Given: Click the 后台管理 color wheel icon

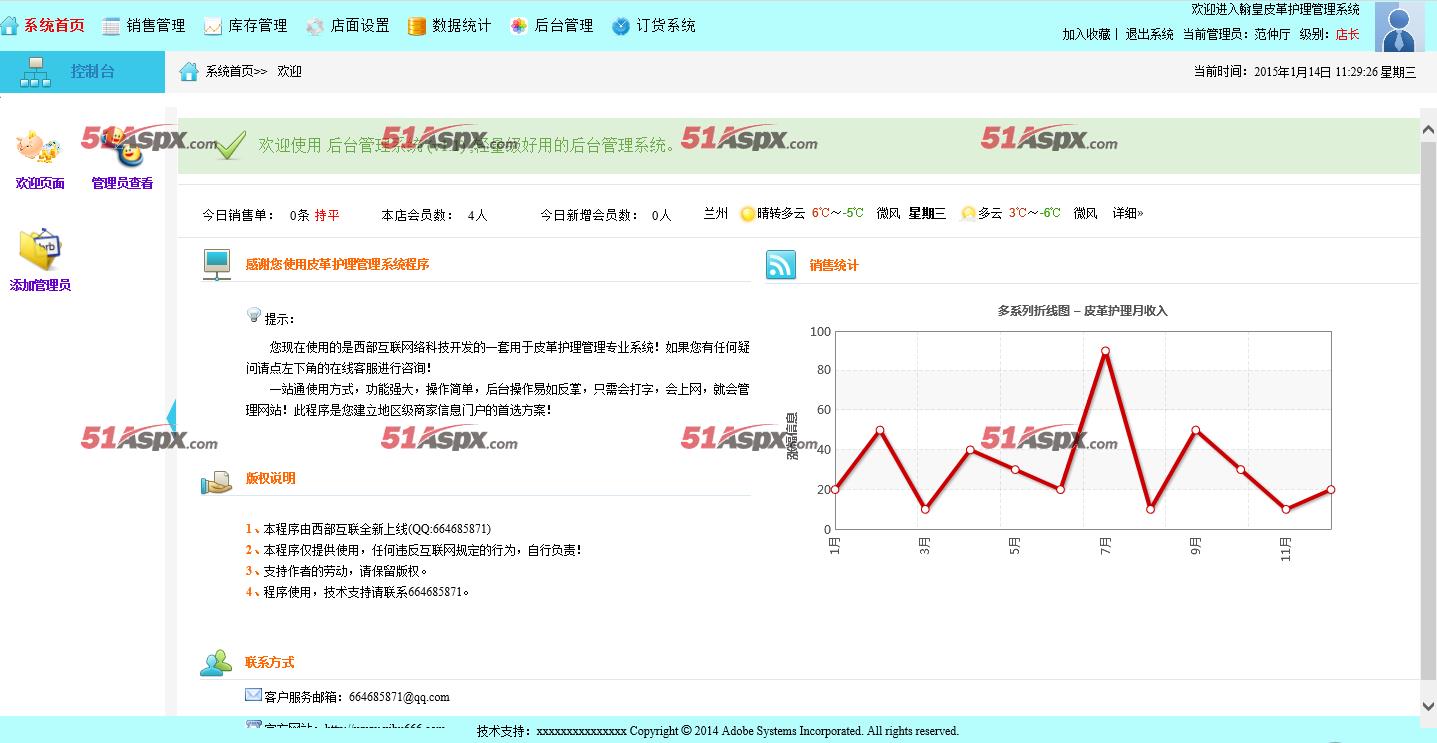Looking at the screenshot, I should pyautogui.click(x=518, y=26).
